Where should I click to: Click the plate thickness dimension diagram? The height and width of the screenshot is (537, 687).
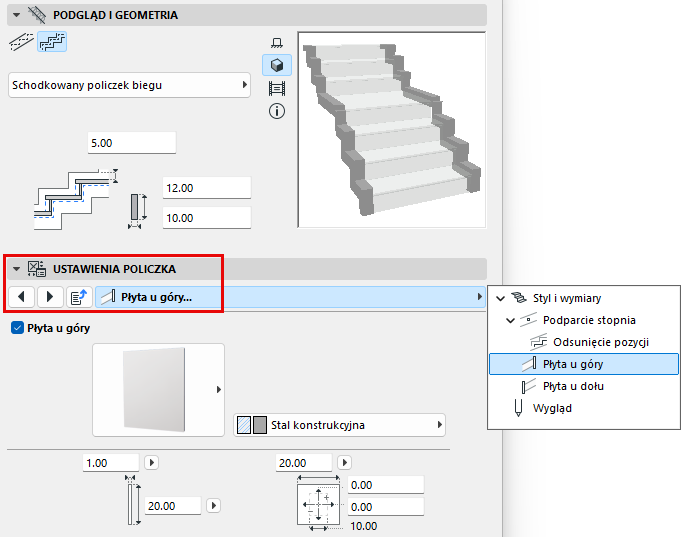(133, 499)
